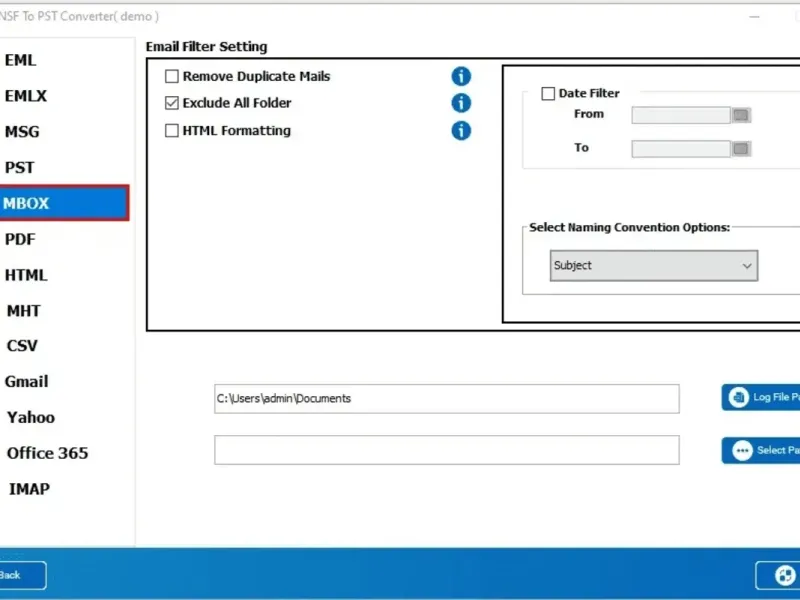Tick the Date Filter checkbox
The width and height of the screenshot is (800, 600).
[x=548, y=94]
